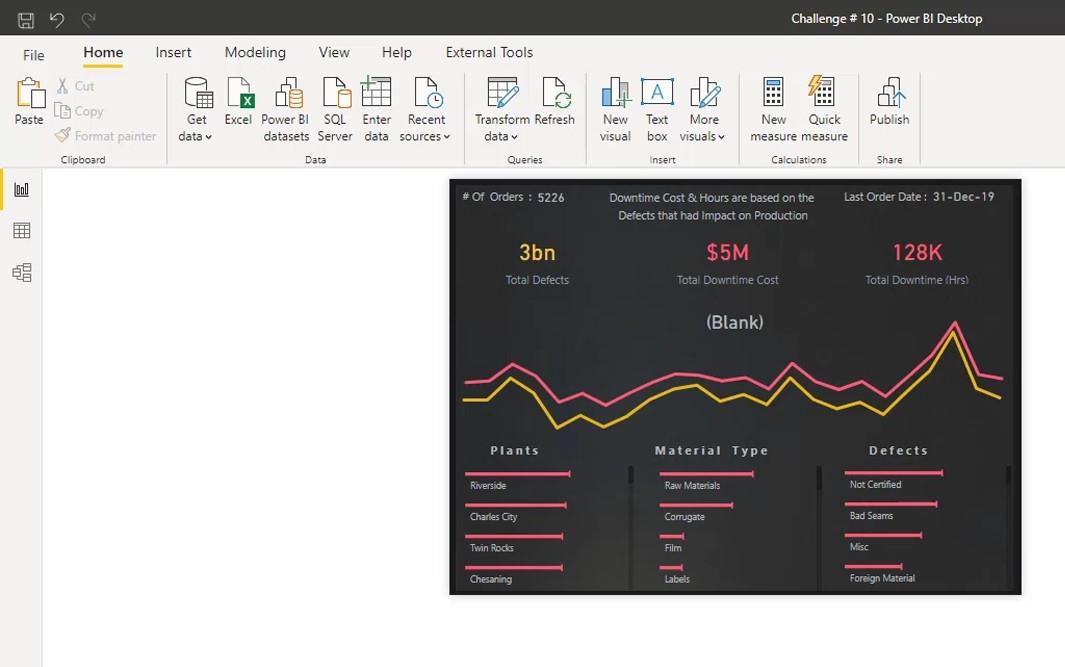Click the # Of Orders 5226 label
Viewport: 1065px width, 667px height.
pos(513,197)
